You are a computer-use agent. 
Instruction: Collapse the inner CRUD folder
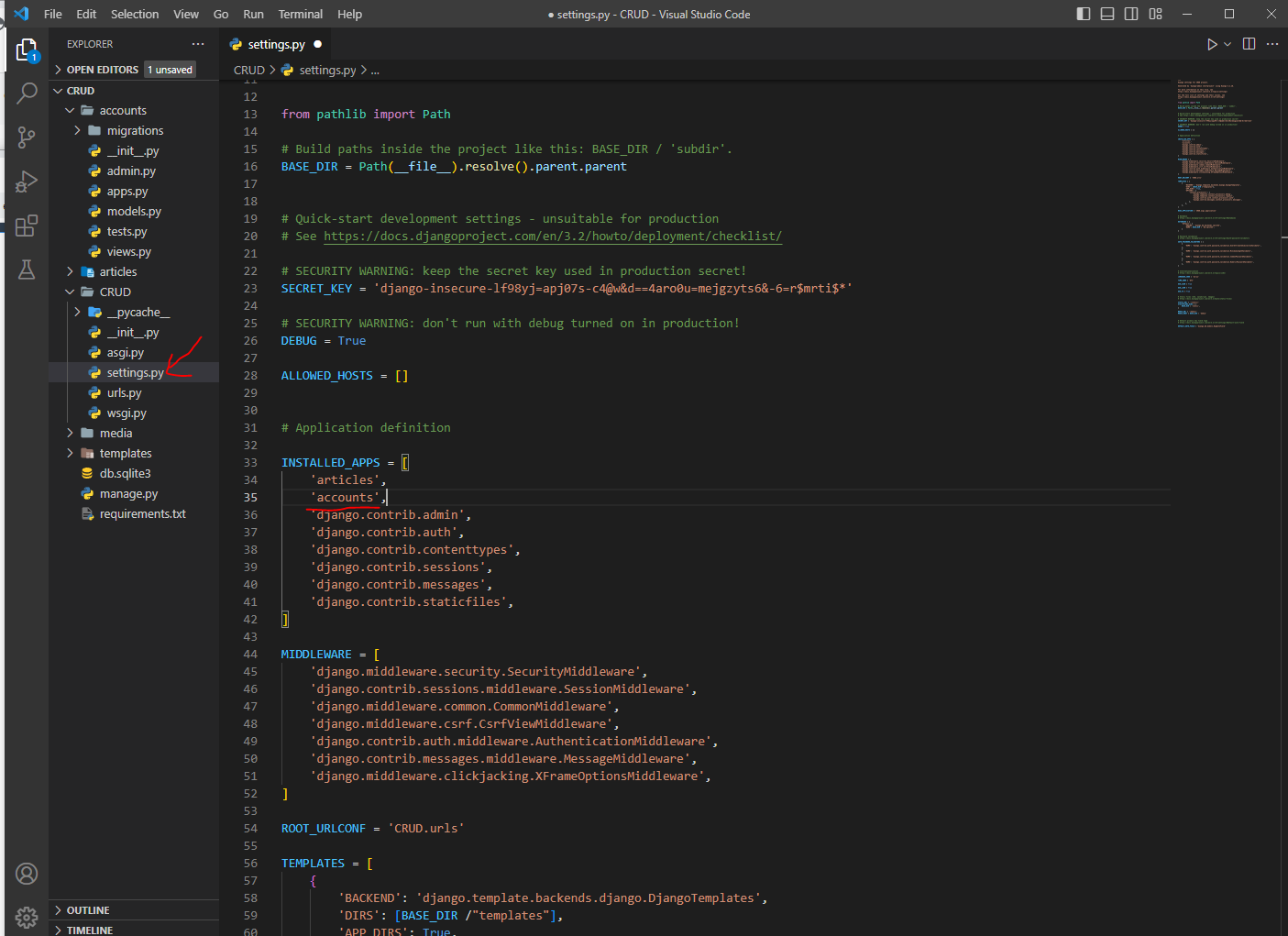coord(134,292)
